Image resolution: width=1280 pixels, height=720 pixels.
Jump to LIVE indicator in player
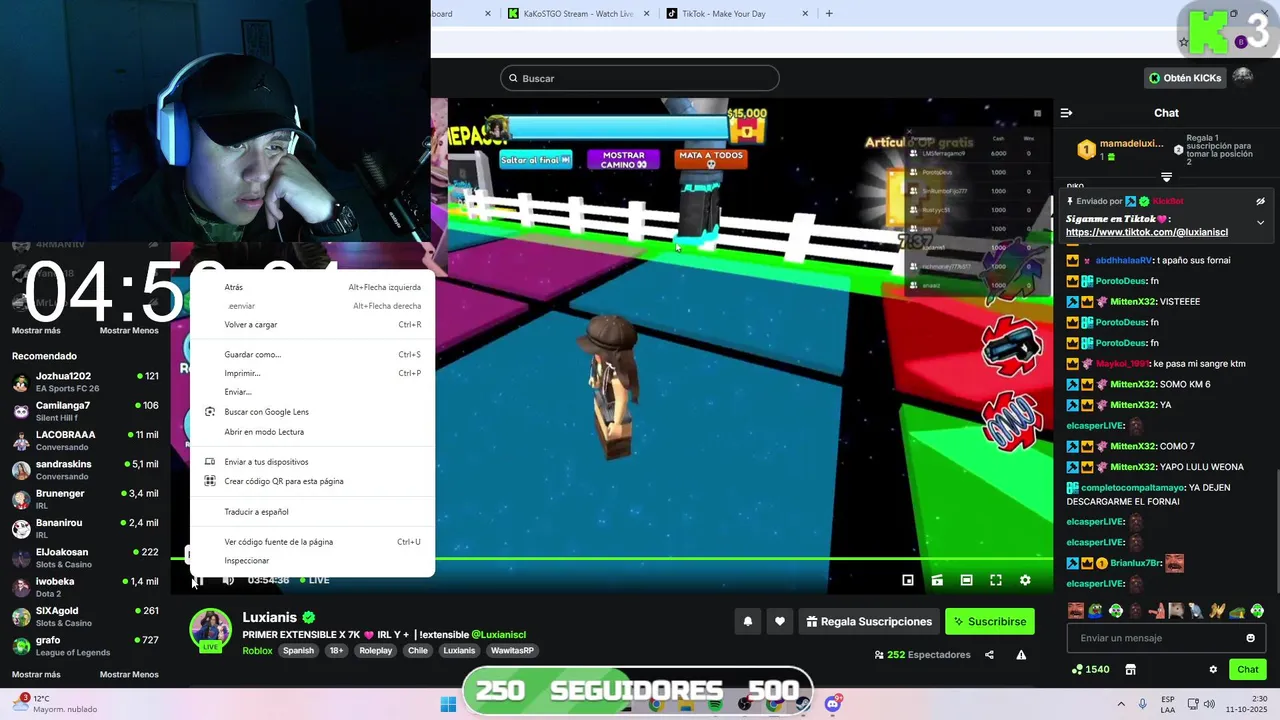315,580
